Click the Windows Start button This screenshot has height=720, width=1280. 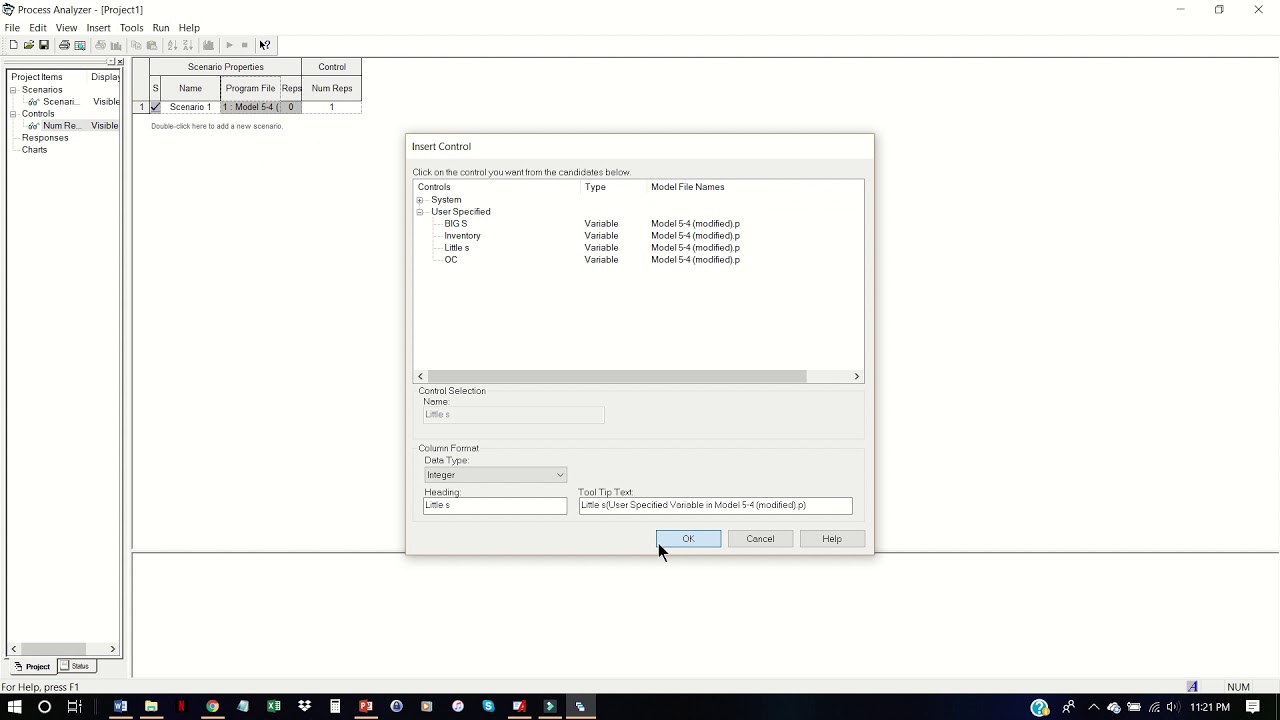(x=14, y=707)
